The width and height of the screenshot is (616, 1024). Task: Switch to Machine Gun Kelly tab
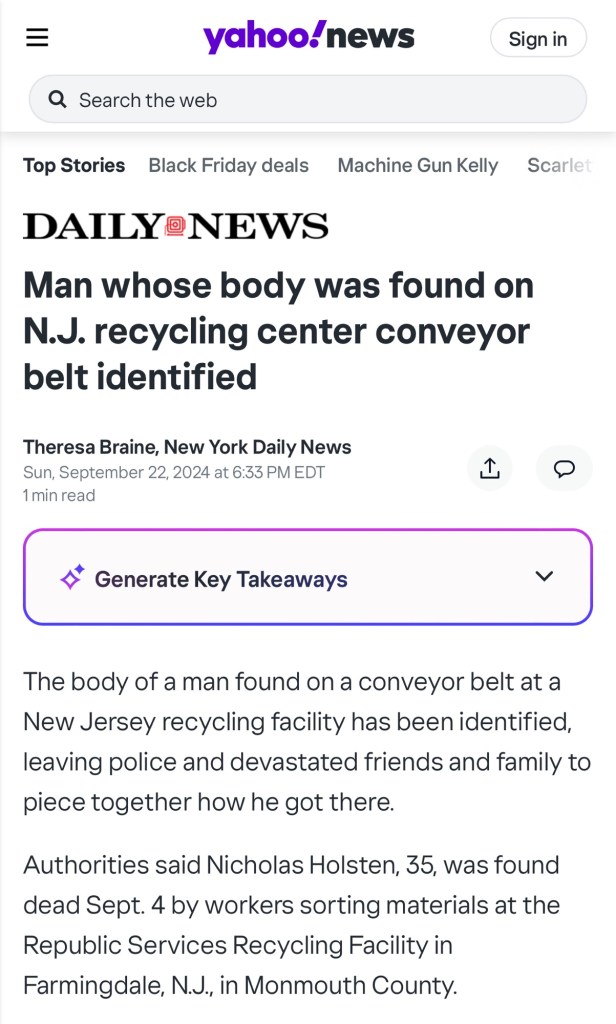pos(417,165)
